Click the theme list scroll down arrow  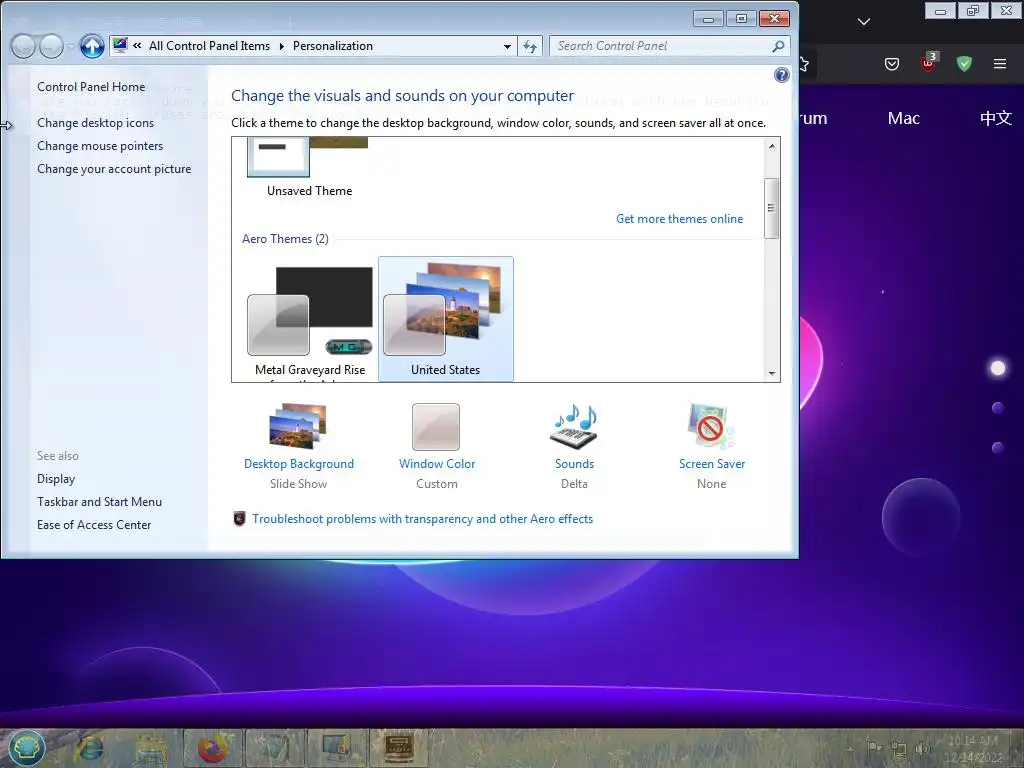tap(772, 374)
